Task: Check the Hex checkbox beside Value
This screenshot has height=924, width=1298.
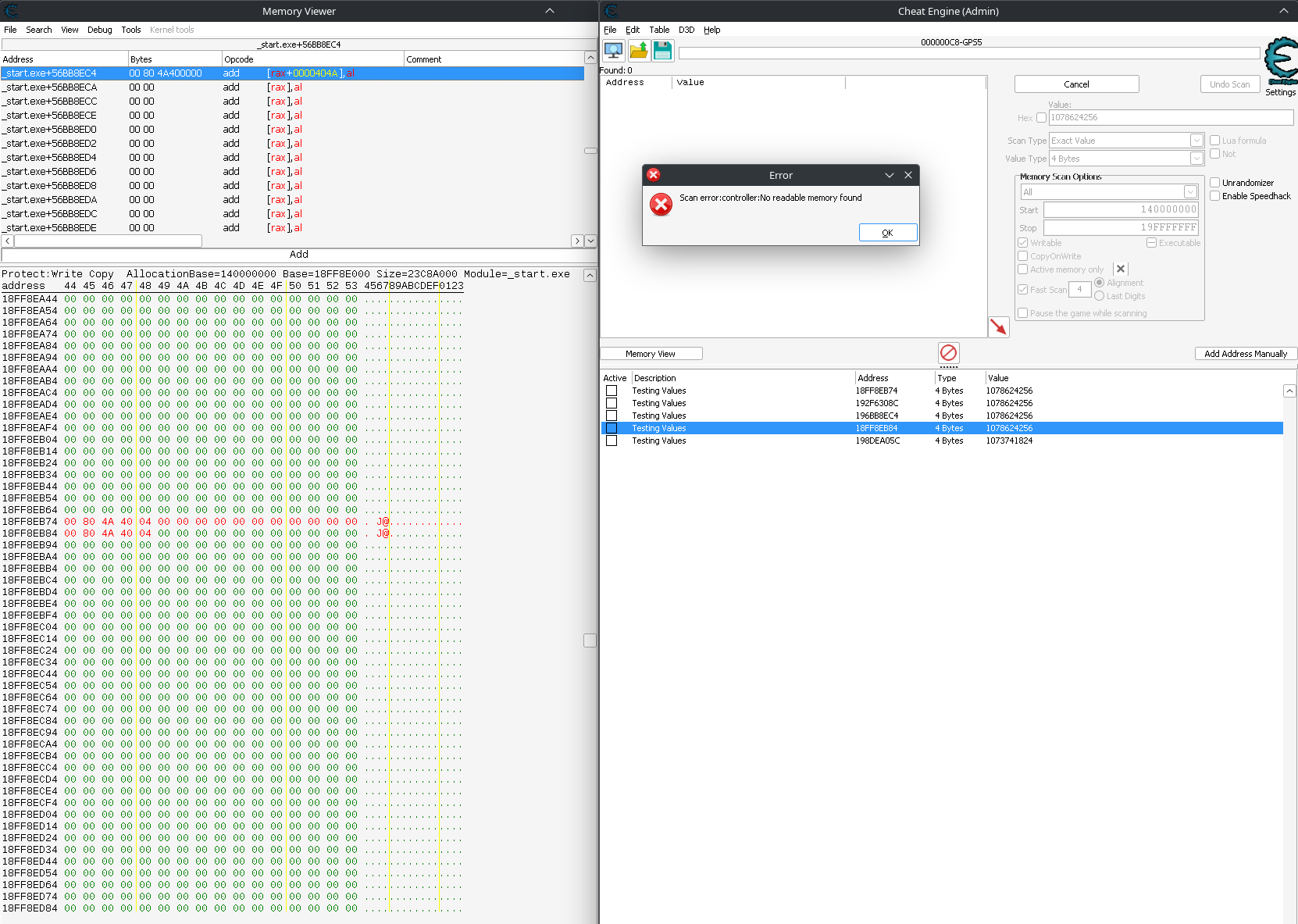Action: click(1041, 118)
